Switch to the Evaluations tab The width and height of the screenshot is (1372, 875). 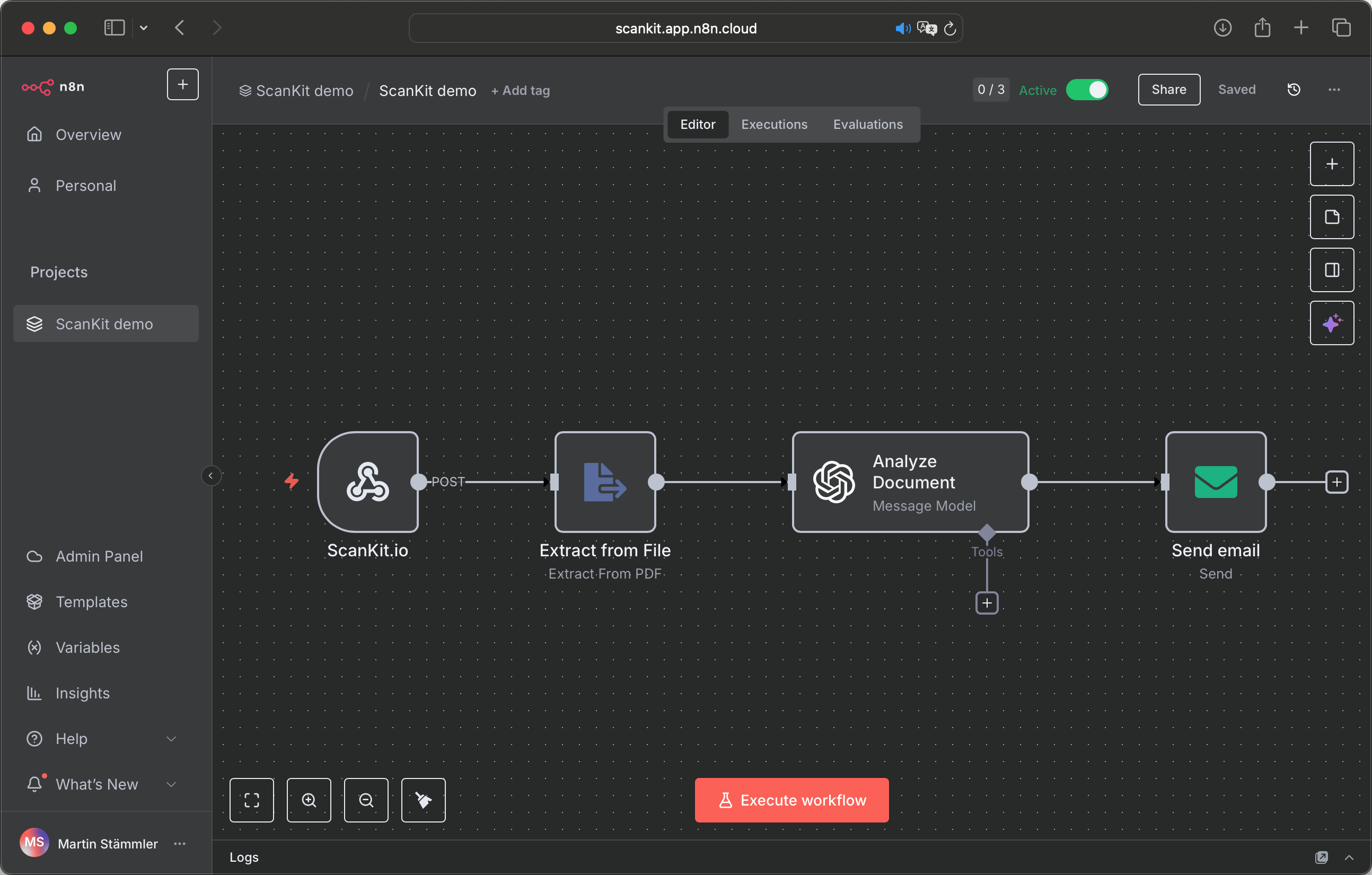868,124
